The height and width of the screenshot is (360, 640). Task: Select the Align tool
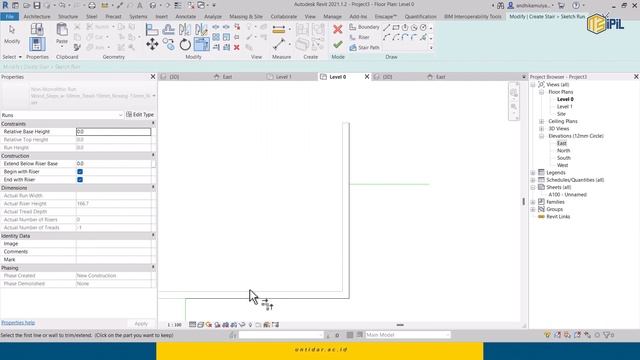152,29
